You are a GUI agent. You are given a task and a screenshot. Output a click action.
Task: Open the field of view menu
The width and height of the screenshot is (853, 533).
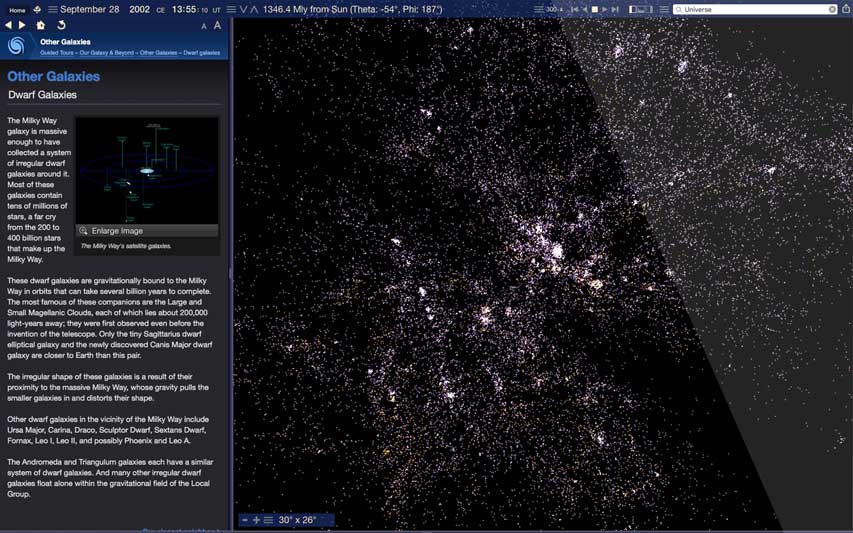(268, 520)
